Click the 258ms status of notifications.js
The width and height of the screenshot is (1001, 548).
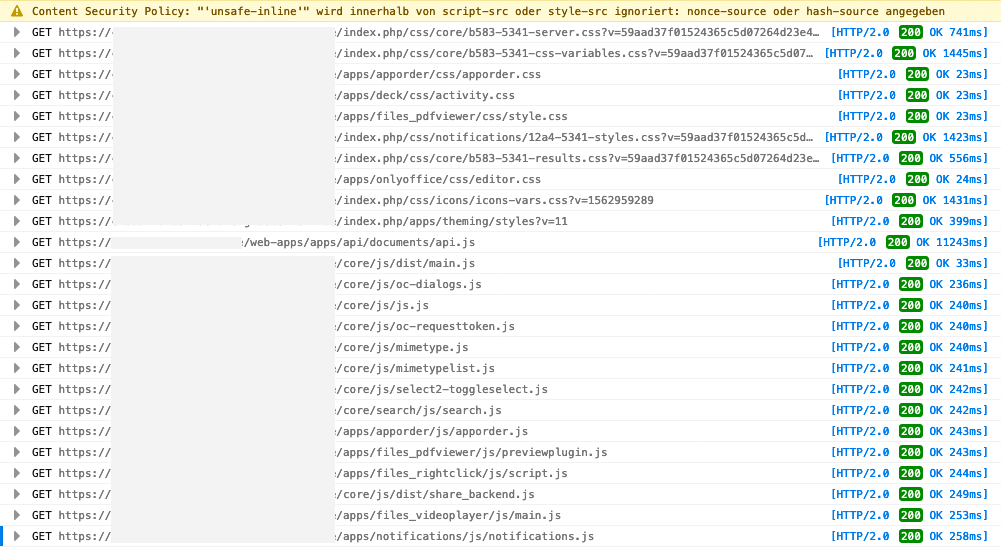[x=909, y=537]
